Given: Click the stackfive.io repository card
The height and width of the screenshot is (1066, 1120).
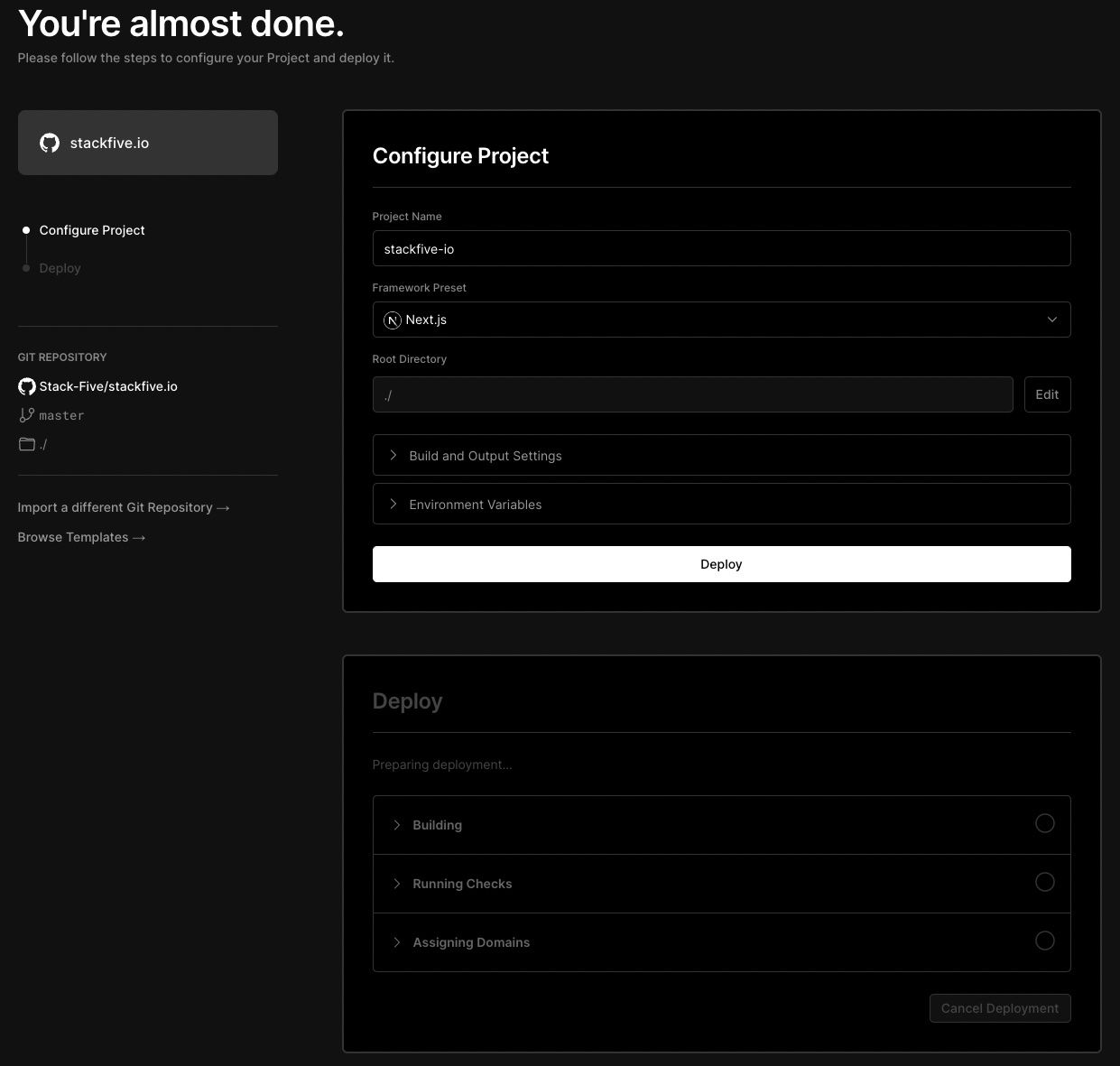Looking at the screenshot, I should click(148, 143).
